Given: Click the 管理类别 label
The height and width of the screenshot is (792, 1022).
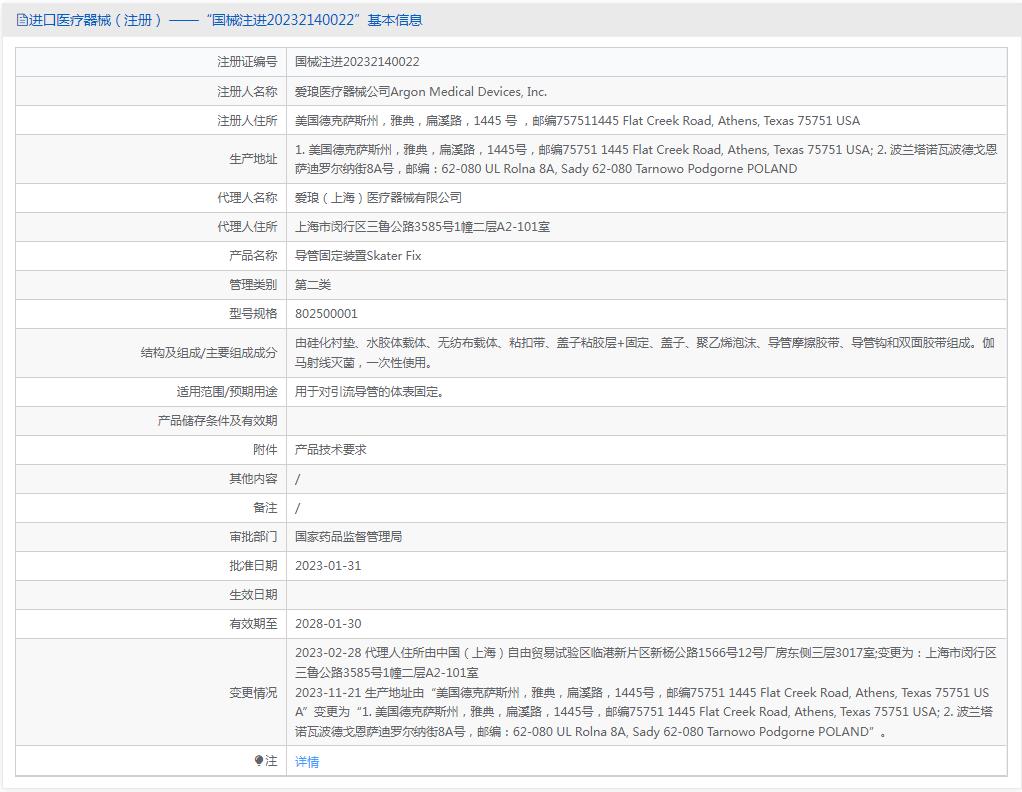Looking at the screenshot, I should [253, 285].
